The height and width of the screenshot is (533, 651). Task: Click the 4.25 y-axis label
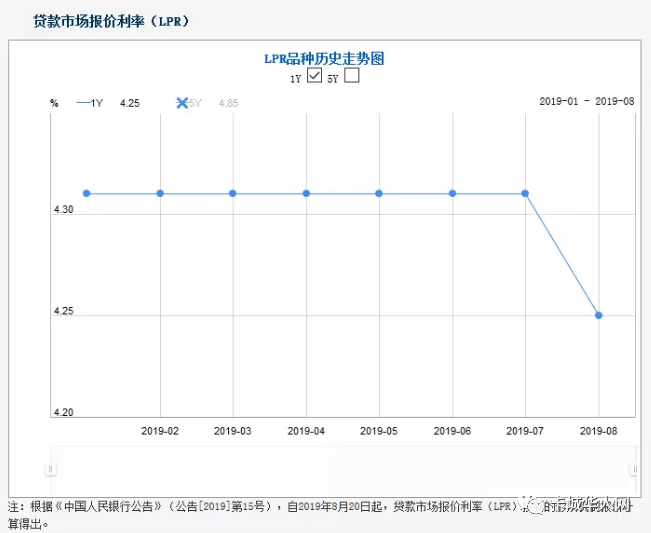[x=65, y=312]
